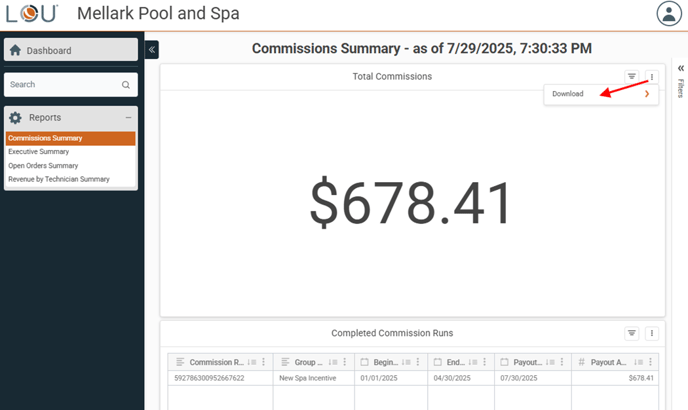Open the Total Commissions three-dot menu
Viewport: 688px width, 410px height.
pyautogui.click(x=652, y=77)
